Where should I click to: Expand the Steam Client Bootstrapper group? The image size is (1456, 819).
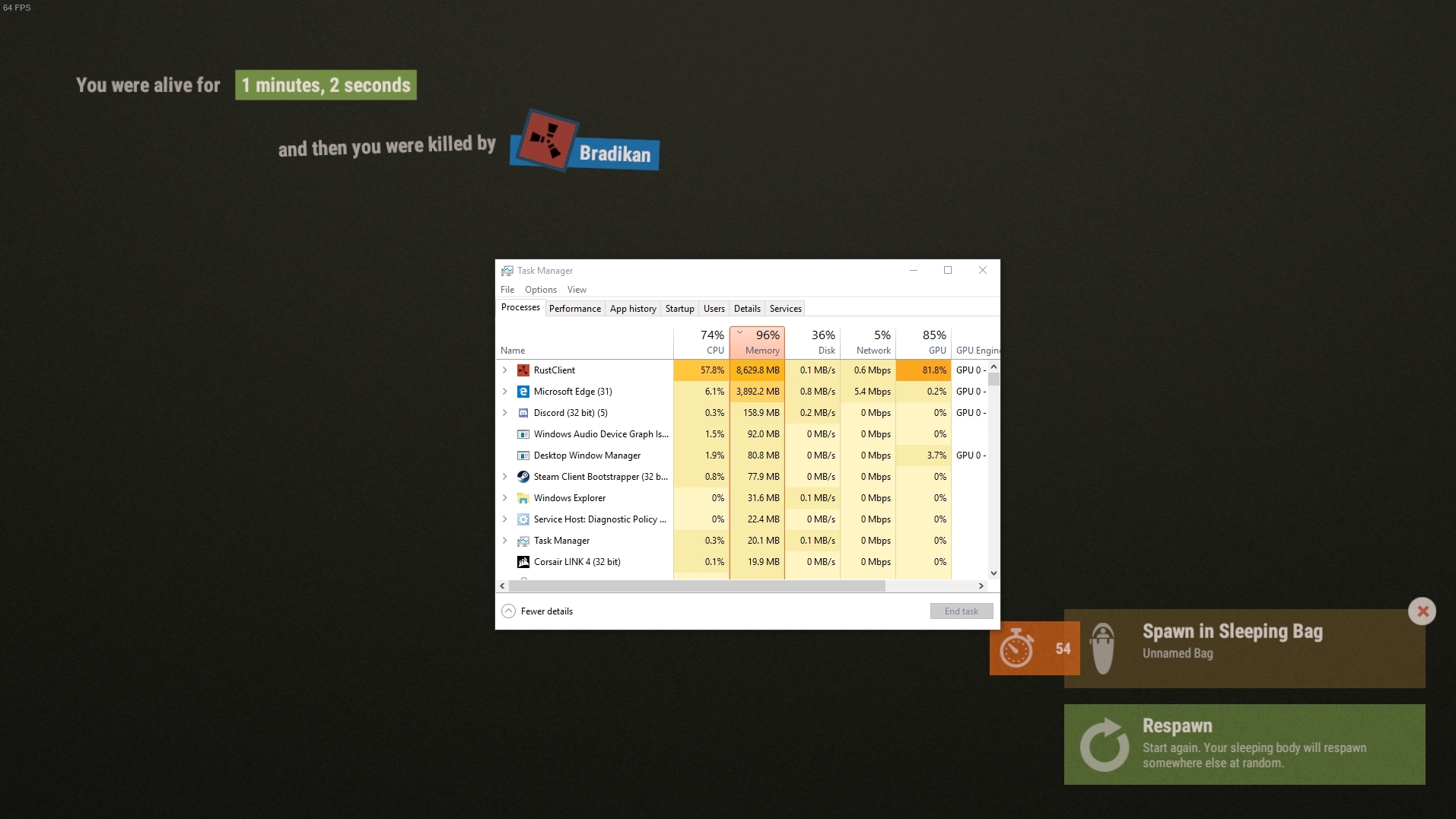tap(505, 477)
